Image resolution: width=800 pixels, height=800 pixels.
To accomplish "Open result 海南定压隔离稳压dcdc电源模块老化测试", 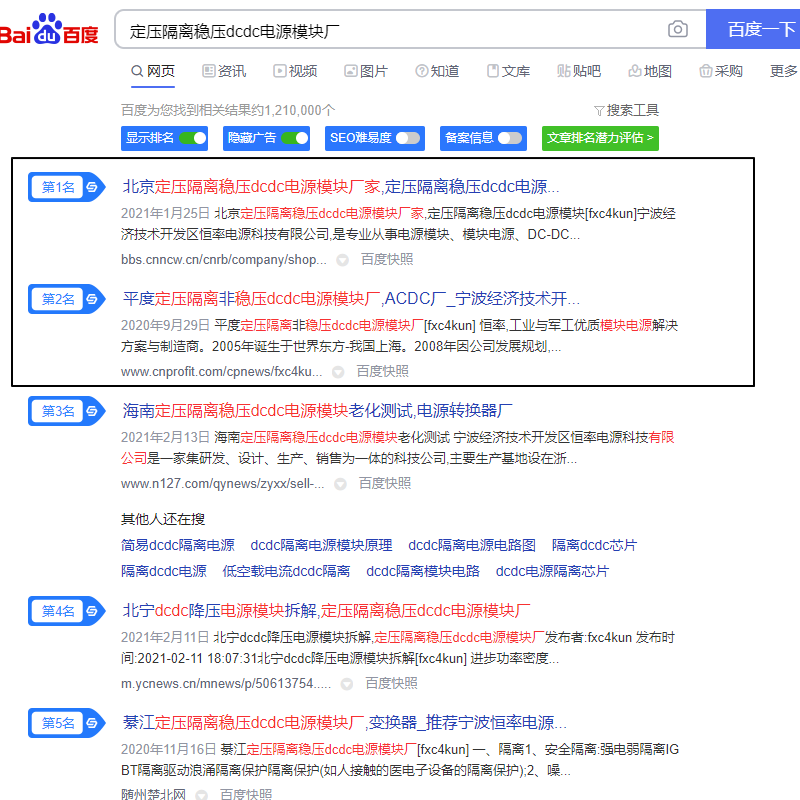I will (x=317, y=411).
